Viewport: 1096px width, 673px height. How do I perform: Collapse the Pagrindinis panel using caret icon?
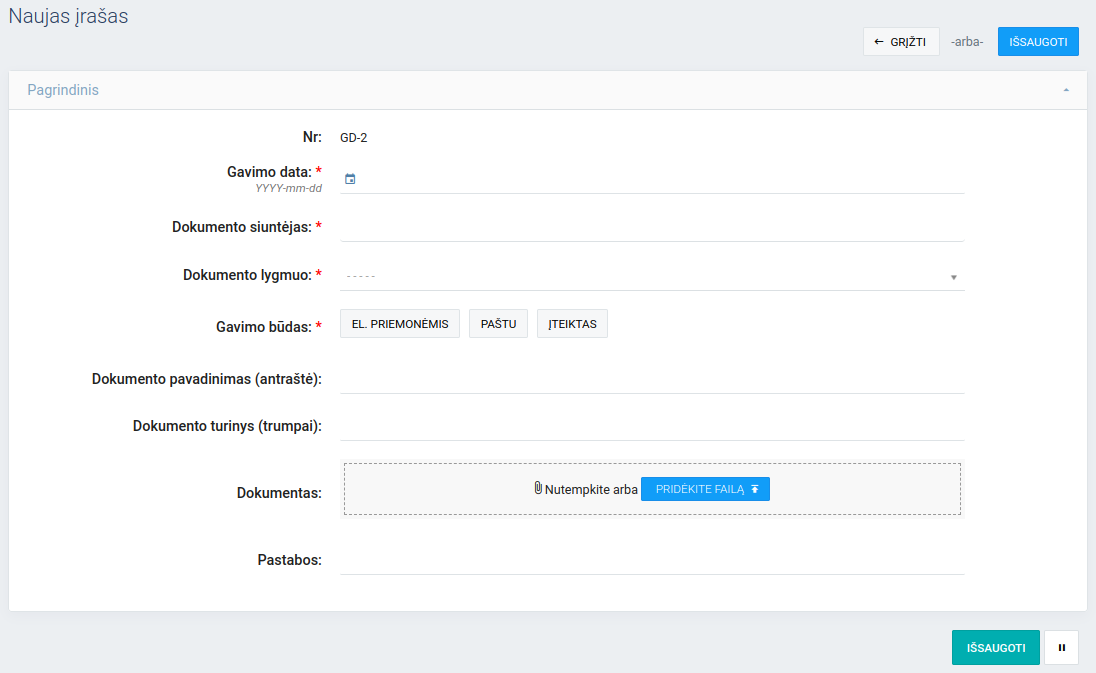pyautogui.click(x=1066, y=90)
